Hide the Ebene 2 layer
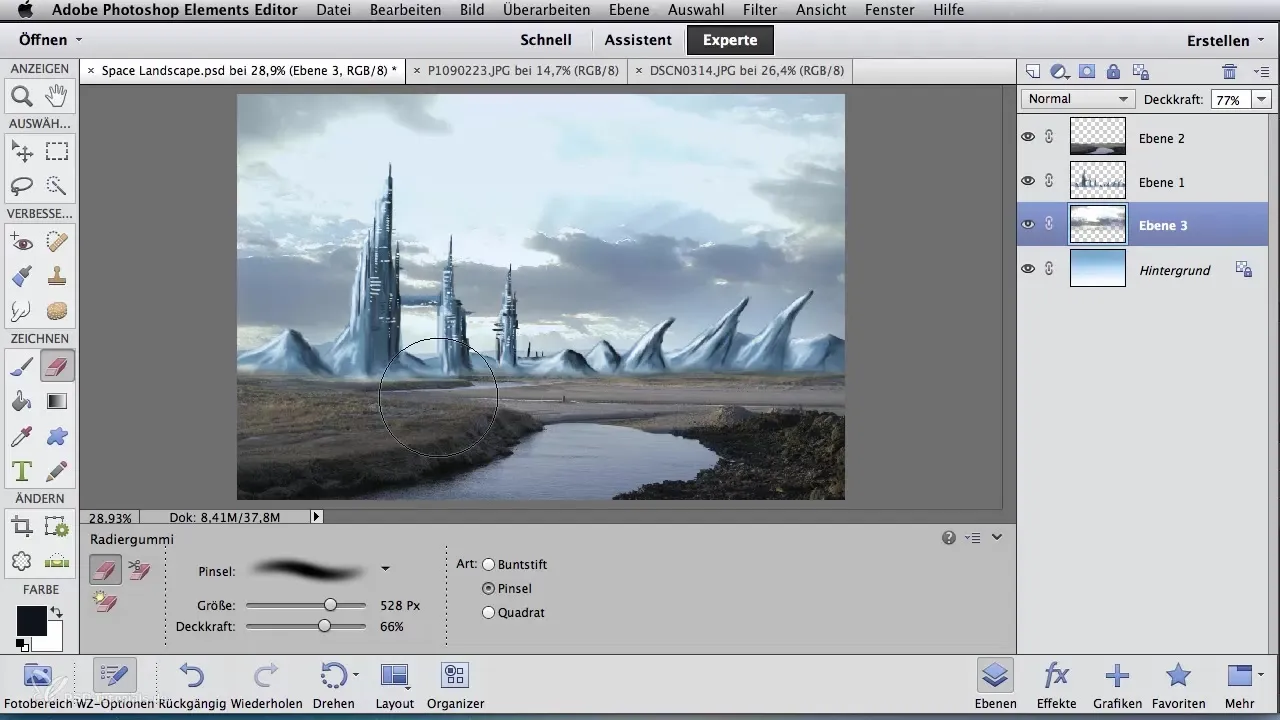Viewport: 1280px width, 720px height. coord(1028,138)
